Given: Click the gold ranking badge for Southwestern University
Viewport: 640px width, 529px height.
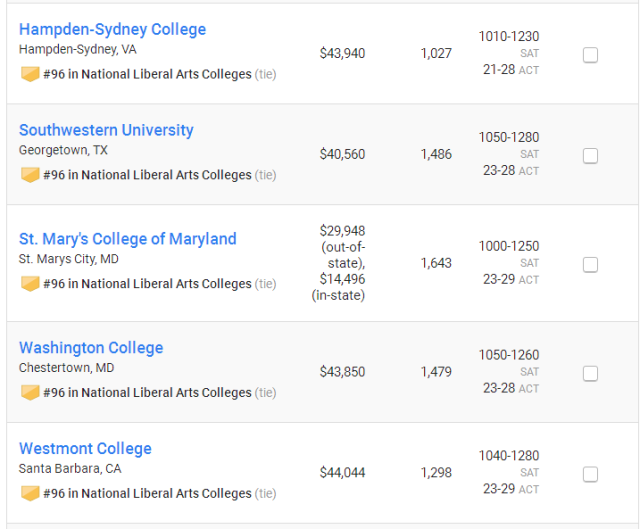Looking at the screenshot, I should [30, 175].
